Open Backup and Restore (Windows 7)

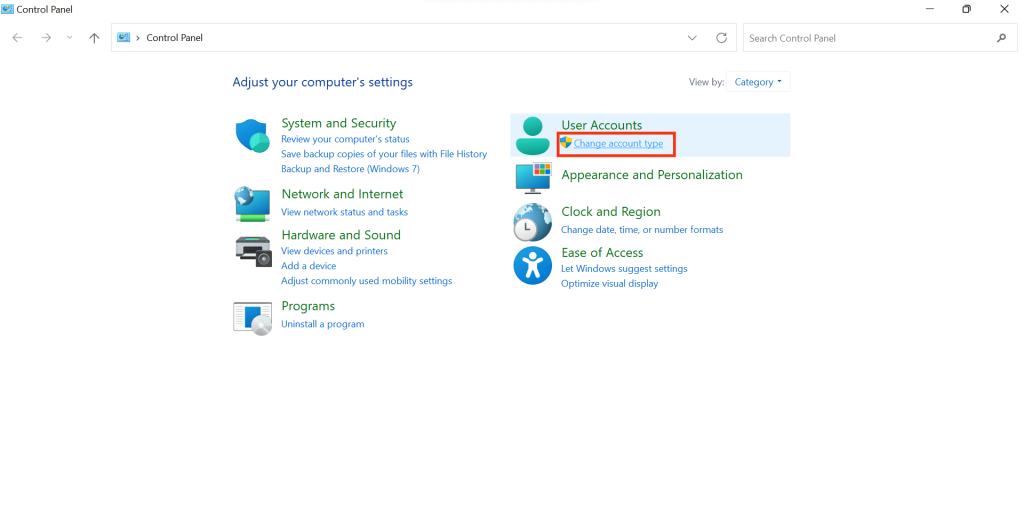point(350,168)
